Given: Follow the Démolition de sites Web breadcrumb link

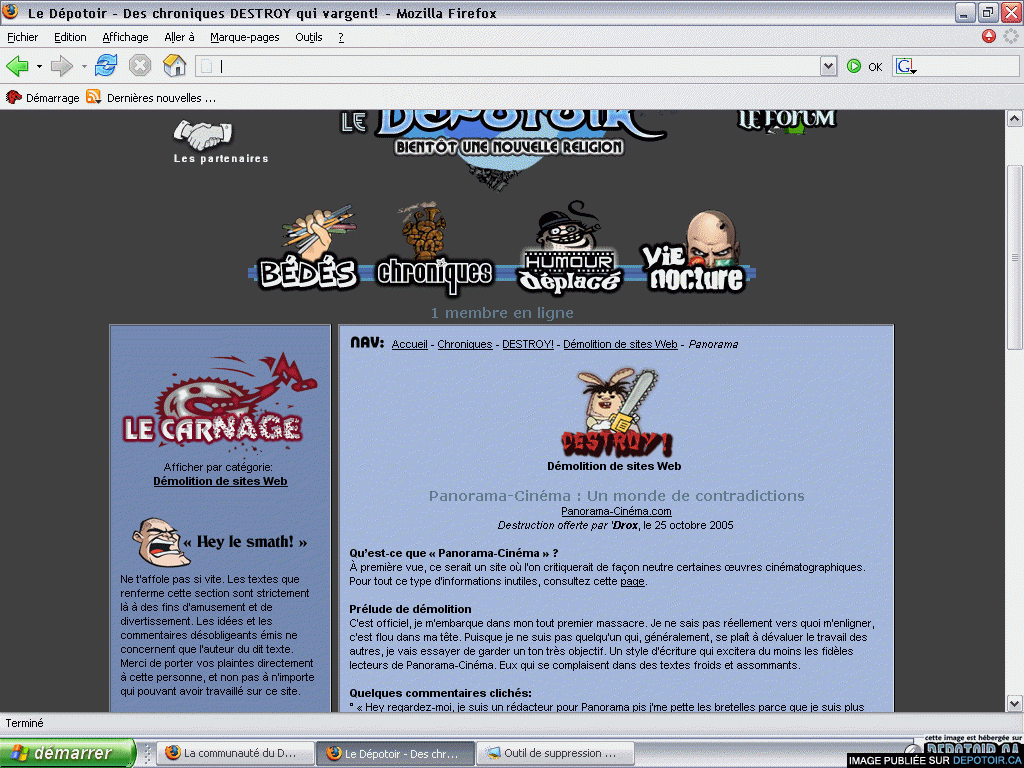Looking at the screenshot, I should click(x=620, y=344).
